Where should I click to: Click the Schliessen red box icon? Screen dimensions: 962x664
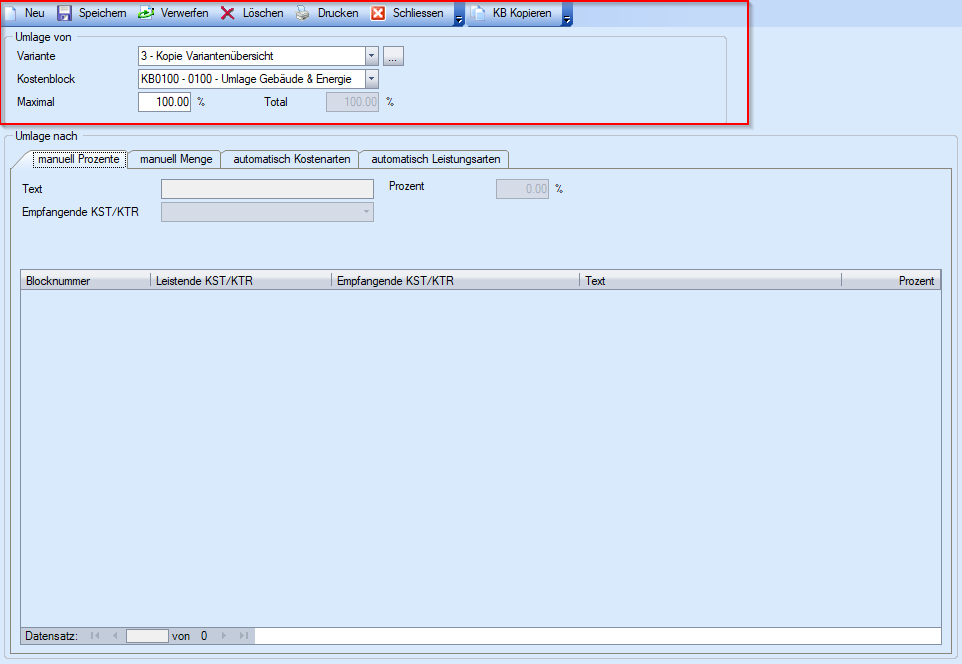pyautogui.click(x=378, y=13)
